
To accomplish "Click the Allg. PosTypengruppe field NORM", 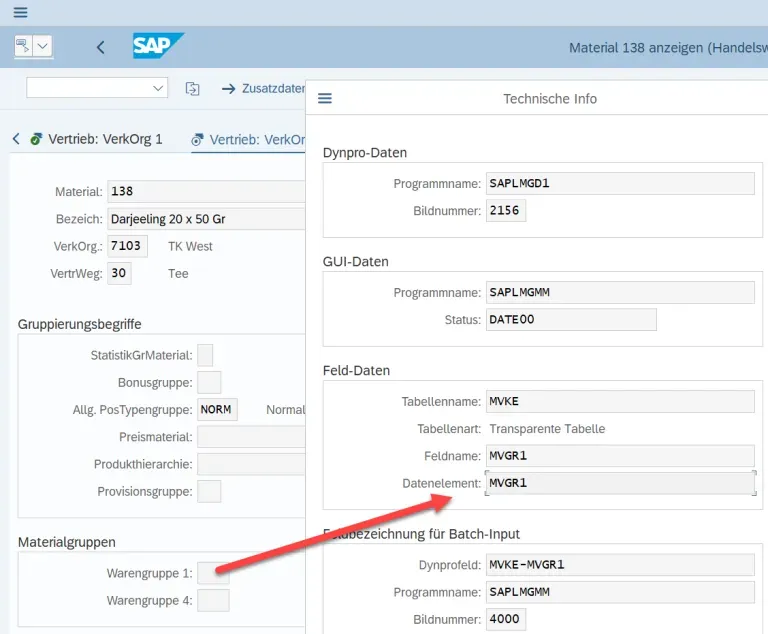I will click(215, 409).
